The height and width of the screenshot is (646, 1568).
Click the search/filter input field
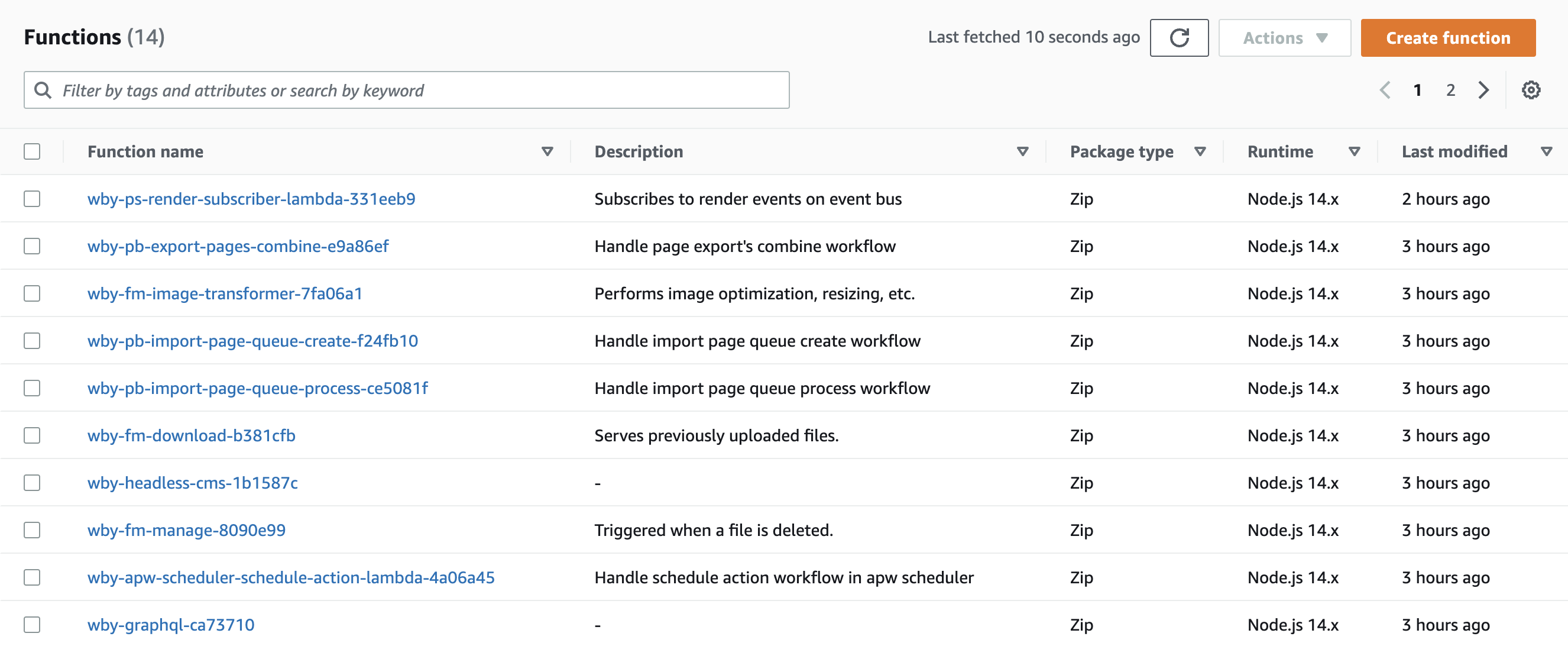[x=406, y=90]
